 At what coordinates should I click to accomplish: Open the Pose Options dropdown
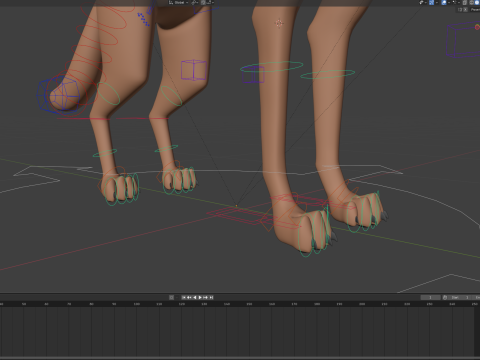(475, 10)
